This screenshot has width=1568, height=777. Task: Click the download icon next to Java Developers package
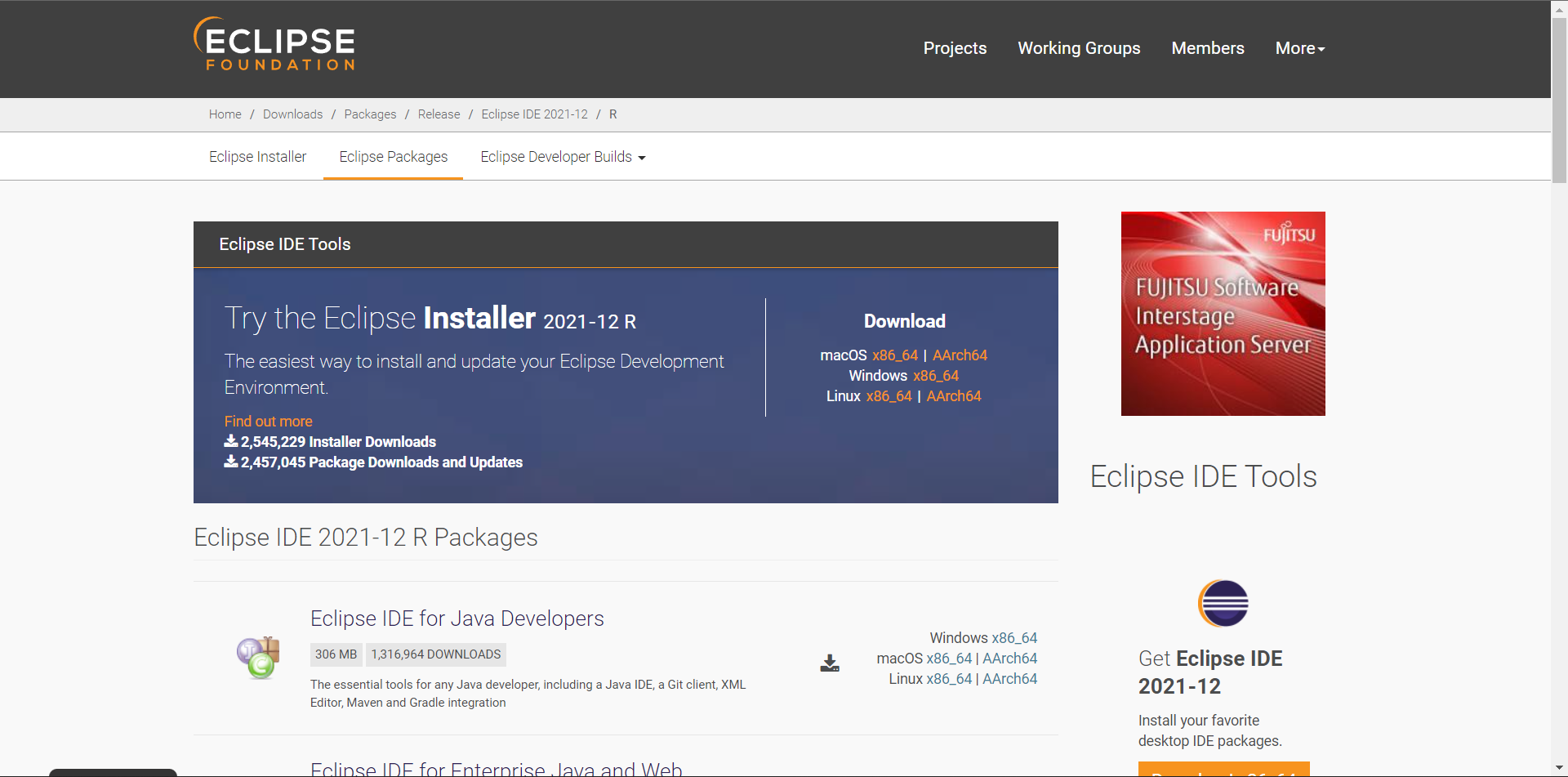click(830, 663)
